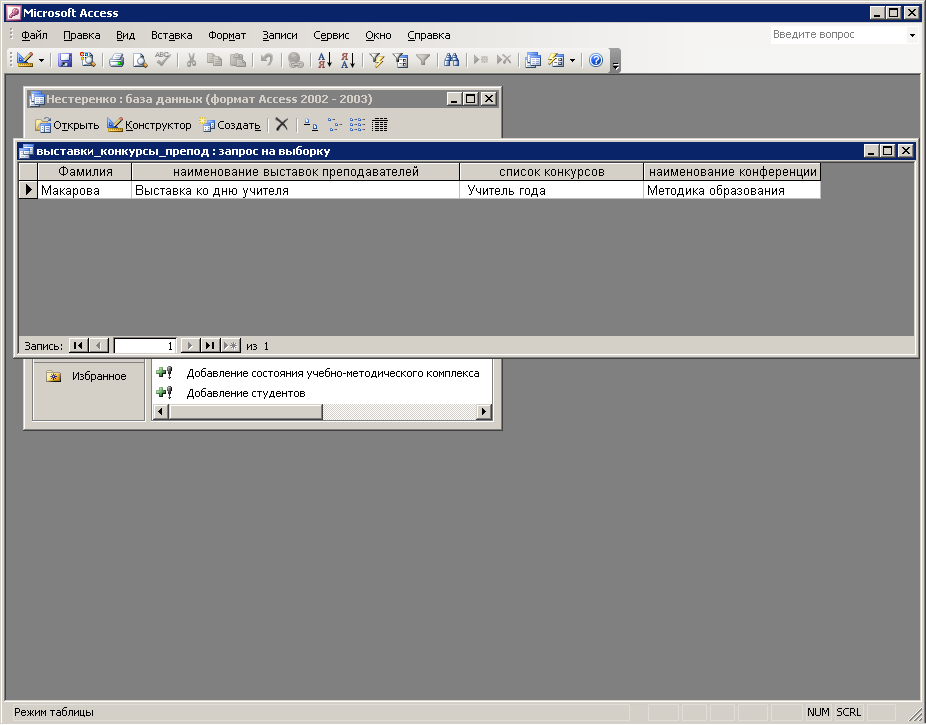This screenshot has height=725, width=926.
Task: Open the Избранное group
Action: tap(87, 376)
